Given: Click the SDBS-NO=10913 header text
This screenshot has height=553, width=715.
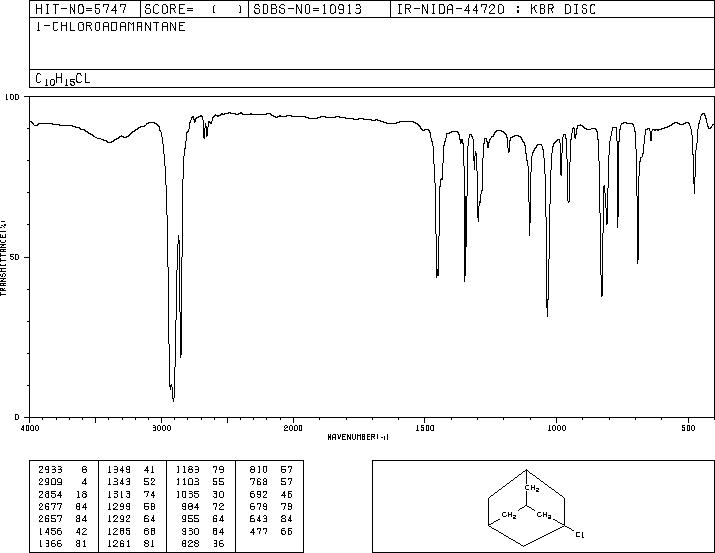Looking at the screenshot, I should [x=307, y=9].
